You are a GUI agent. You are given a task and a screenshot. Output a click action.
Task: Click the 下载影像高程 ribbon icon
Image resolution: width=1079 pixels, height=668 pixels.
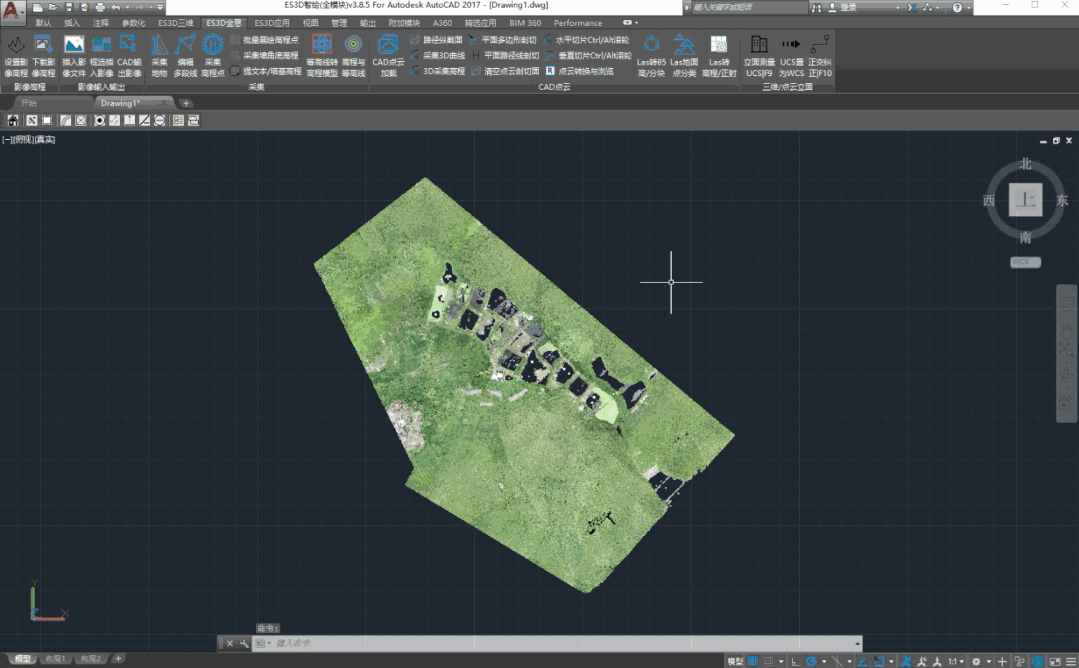[43, 56]
